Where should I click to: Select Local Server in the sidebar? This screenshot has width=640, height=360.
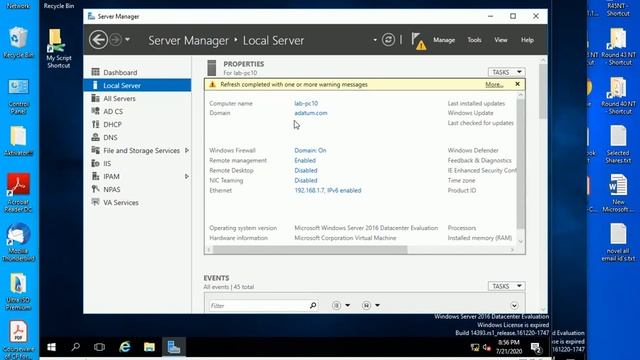pos(137,85)
